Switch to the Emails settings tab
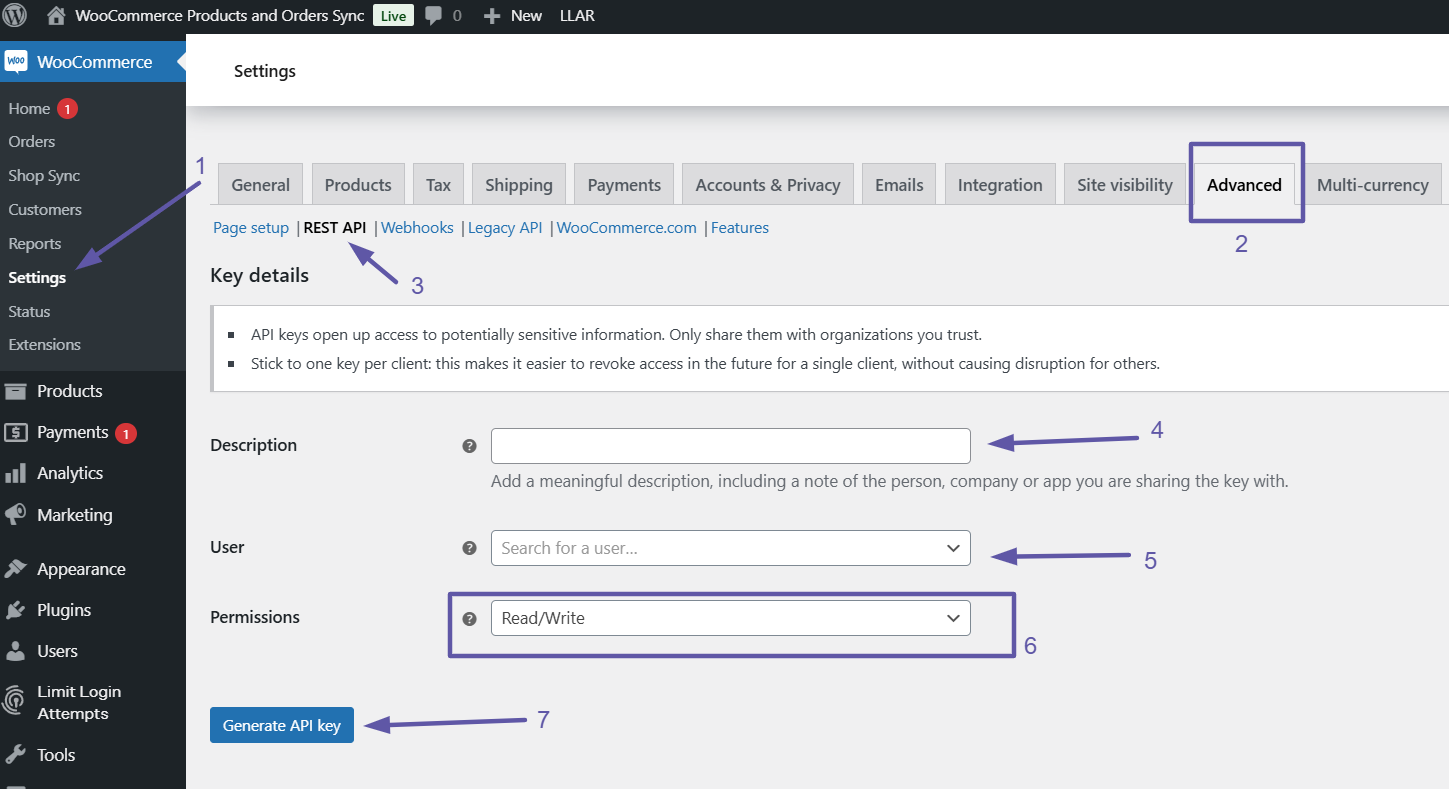This screenshot has width=1449, height=789. coord(898,184)
